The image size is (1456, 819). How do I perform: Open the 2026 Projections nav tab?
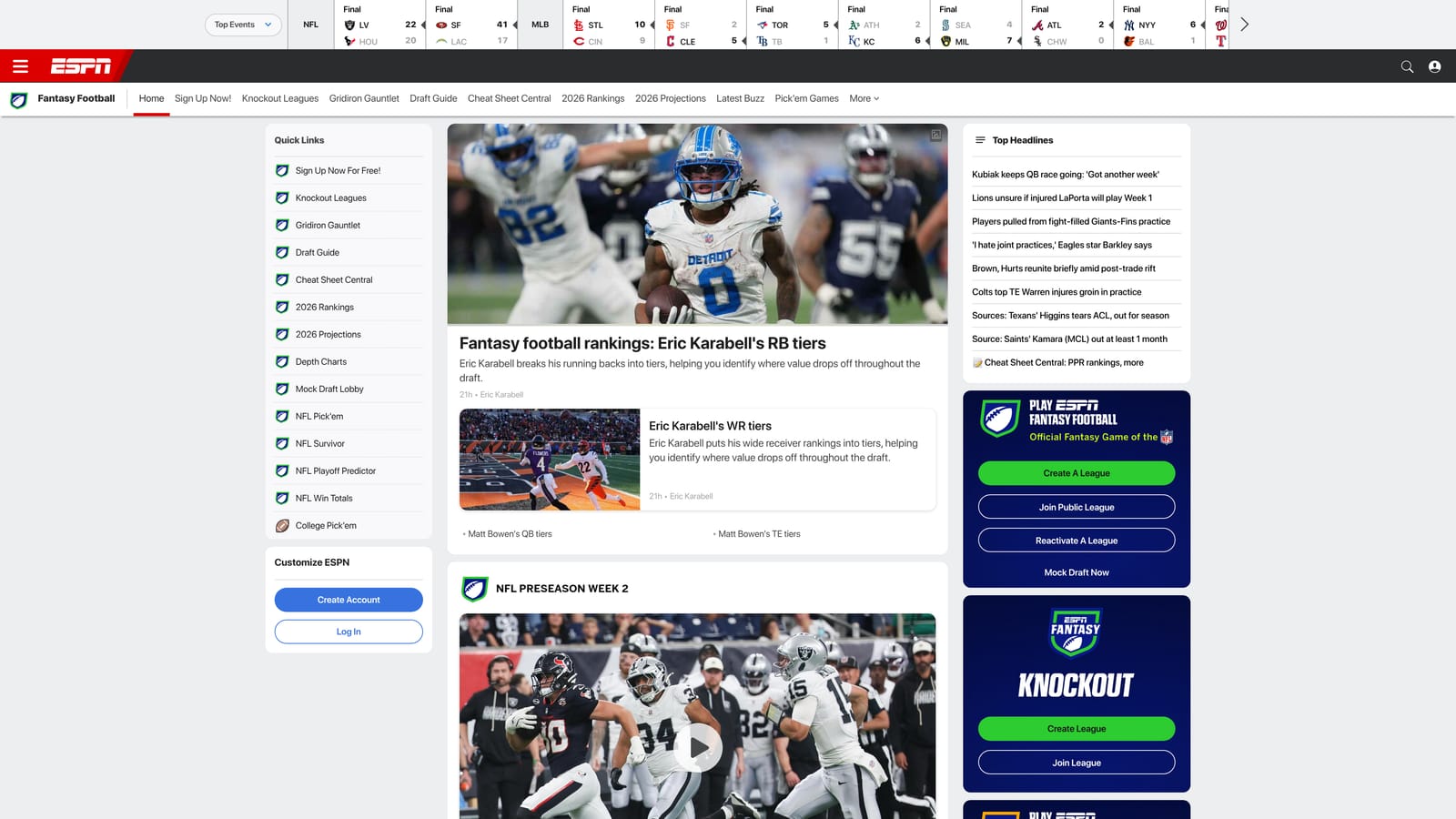671,98
